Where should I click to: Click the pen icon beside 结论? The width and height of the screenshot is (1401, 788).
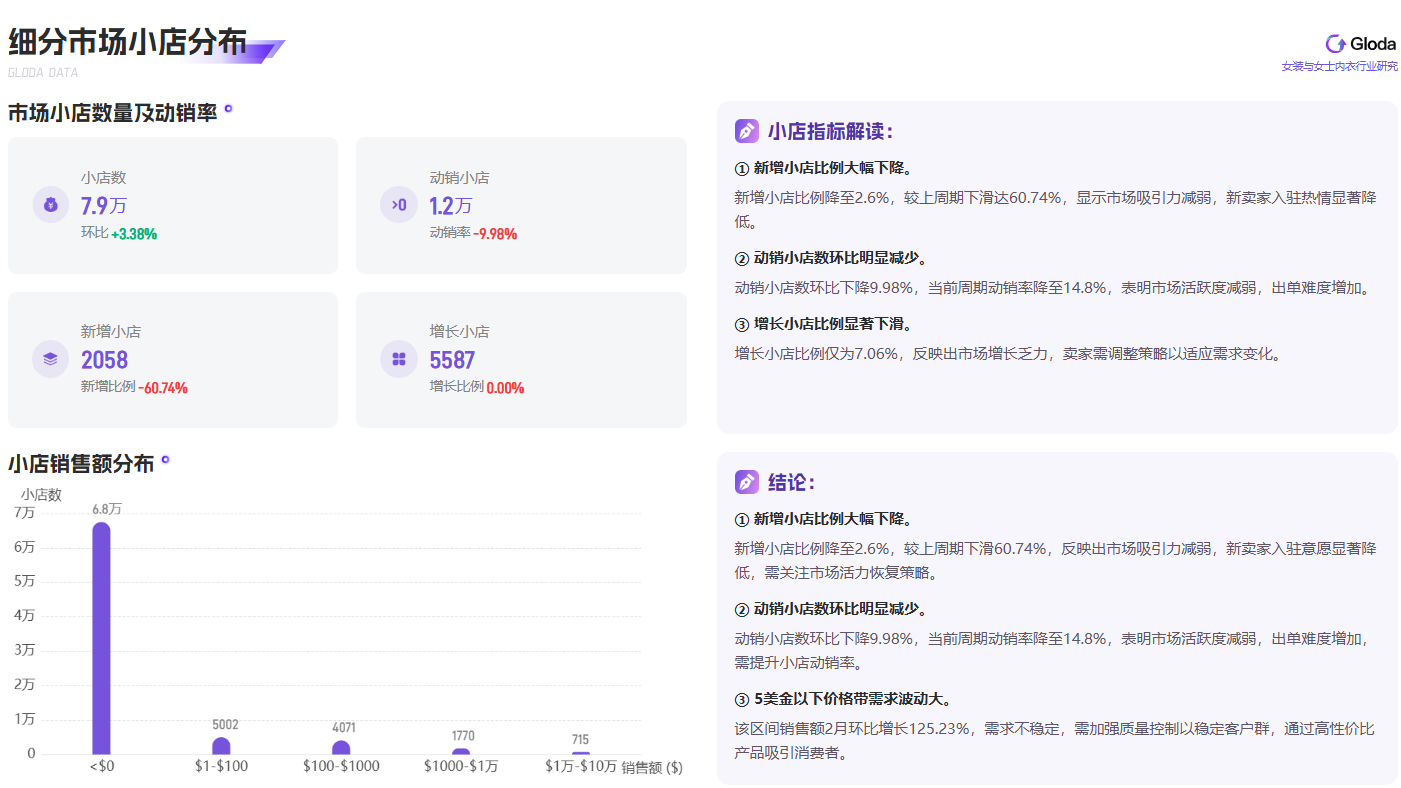tap(746, 481)
